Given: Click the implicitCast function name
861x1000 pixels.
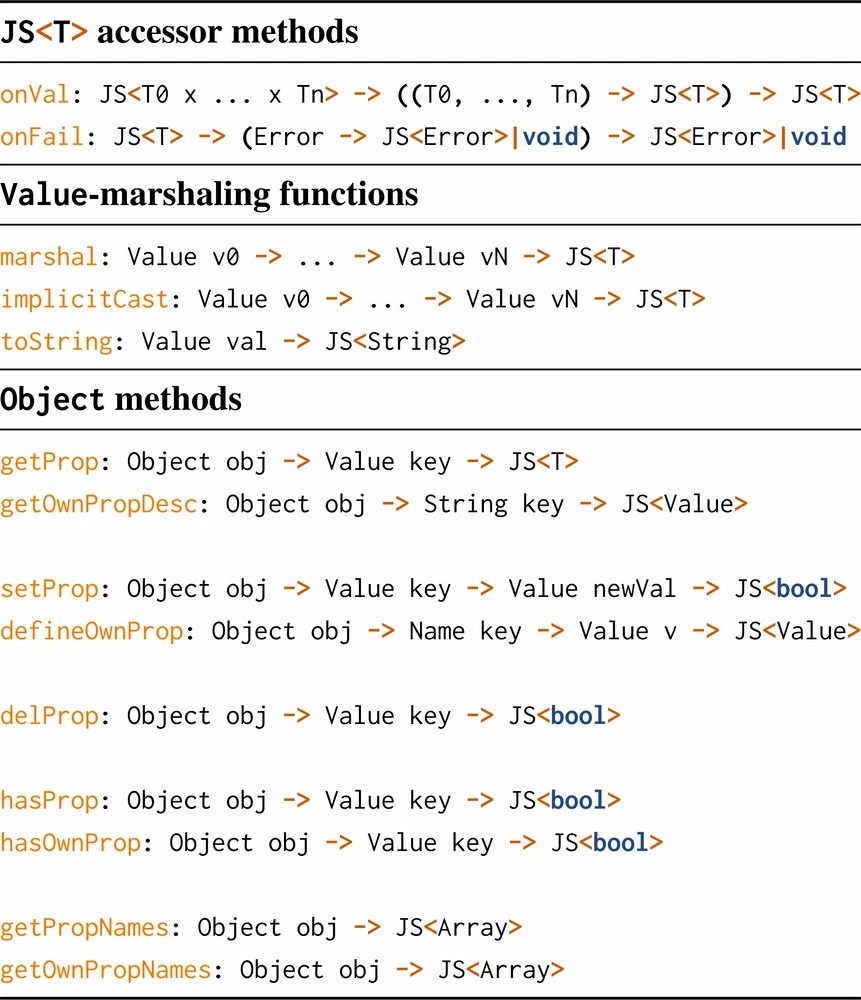Looking at the screenshot, I should tap(84, 299).
